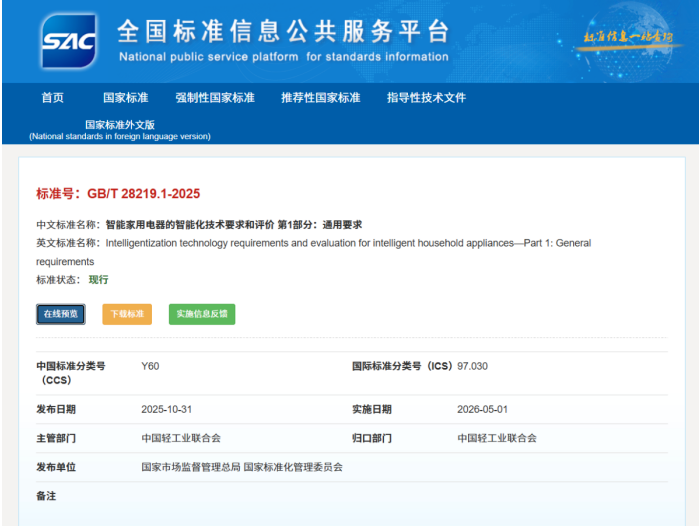Open 推荐性国家标准 navigation item
699x526 pixels.
321,98
